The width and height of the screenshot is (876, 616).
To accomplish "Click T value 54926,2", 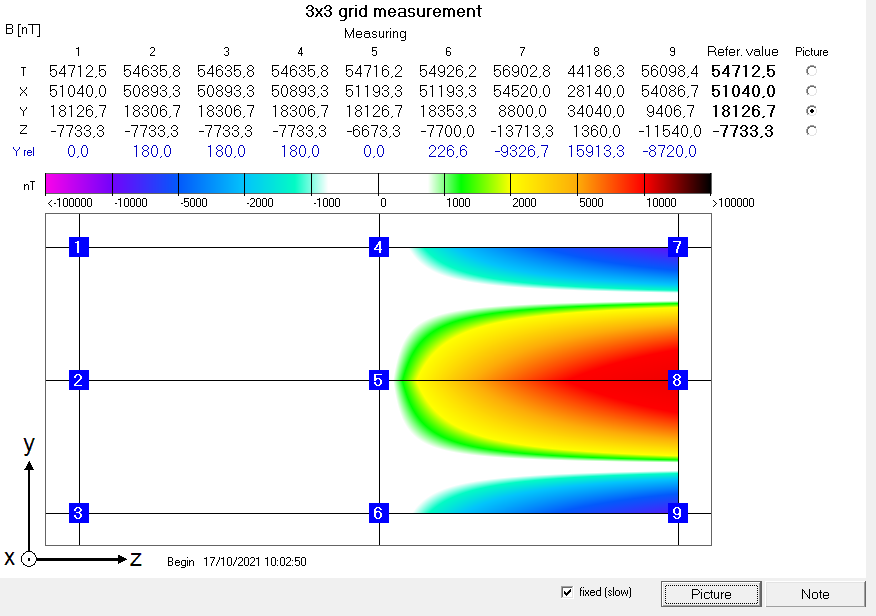I will [x=447, y=71].
